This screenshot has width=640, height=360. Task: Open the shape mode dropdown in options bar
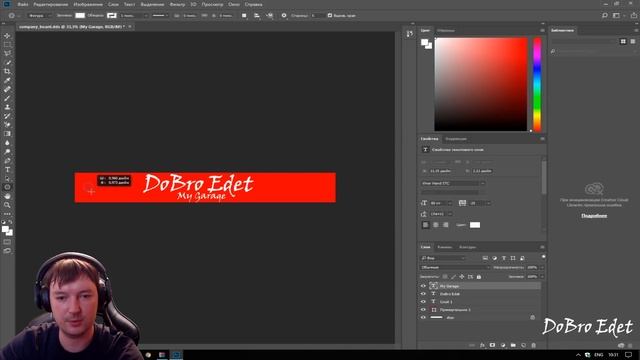(39, 16)
